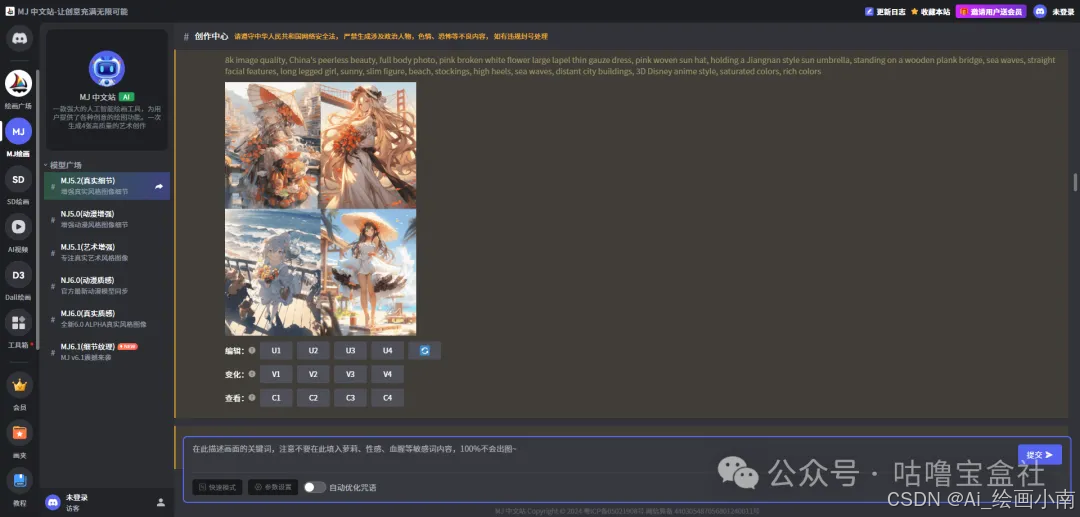1080x517 pixels.
Task: Click U2 upscale button
Action: 313,350
